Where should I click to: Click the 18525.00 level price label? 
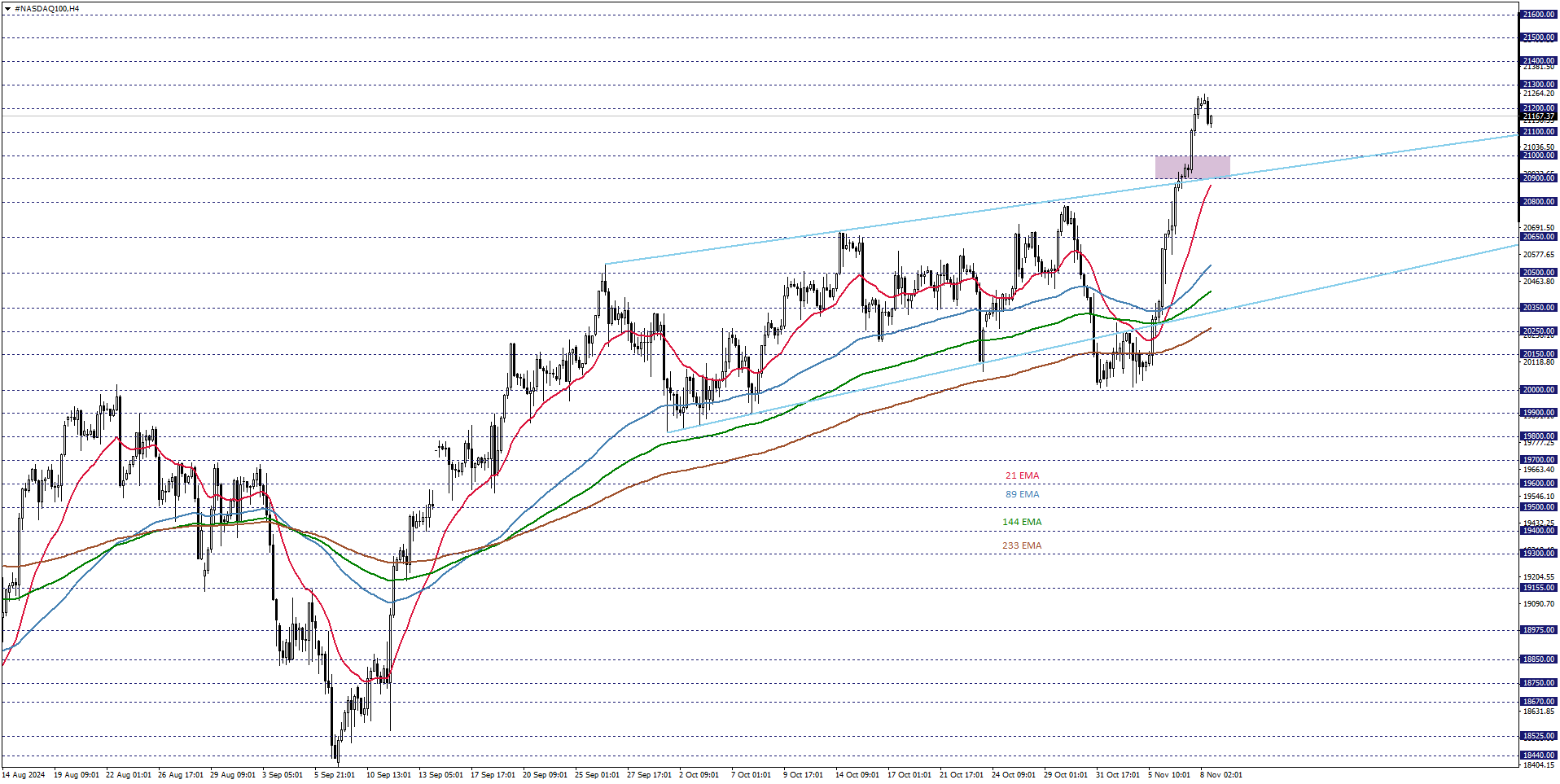tap(1538, 736)
